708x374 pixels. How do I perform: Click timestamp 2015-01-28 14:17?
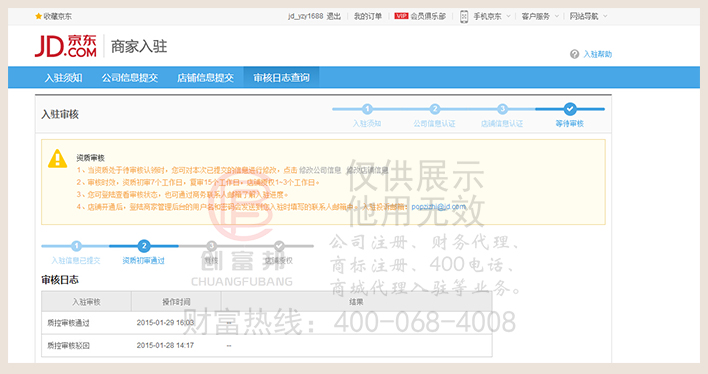(x=165, y=345)
